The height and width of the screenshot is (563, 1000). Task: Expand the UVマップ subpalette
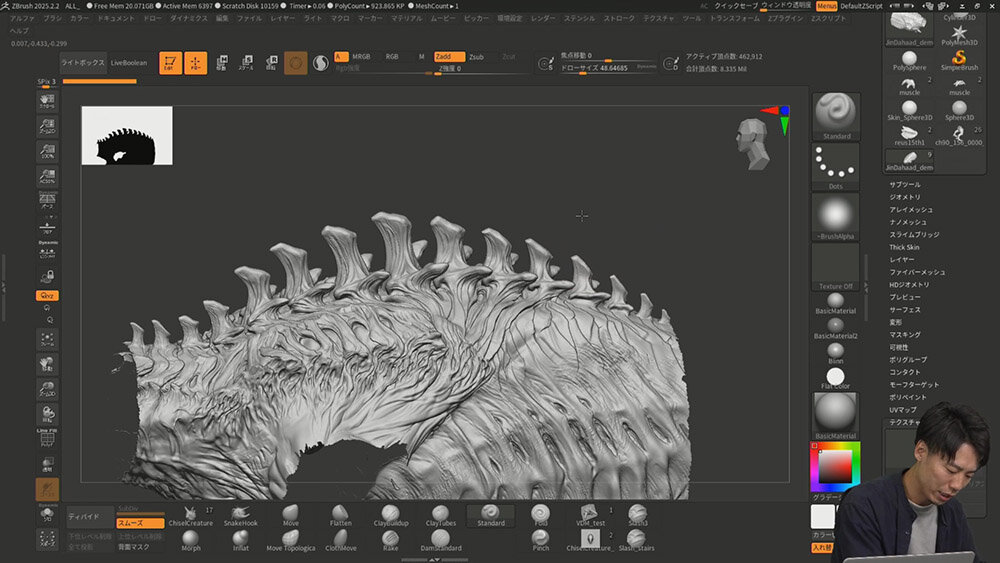pyautogui.click(x=902, y=409)
